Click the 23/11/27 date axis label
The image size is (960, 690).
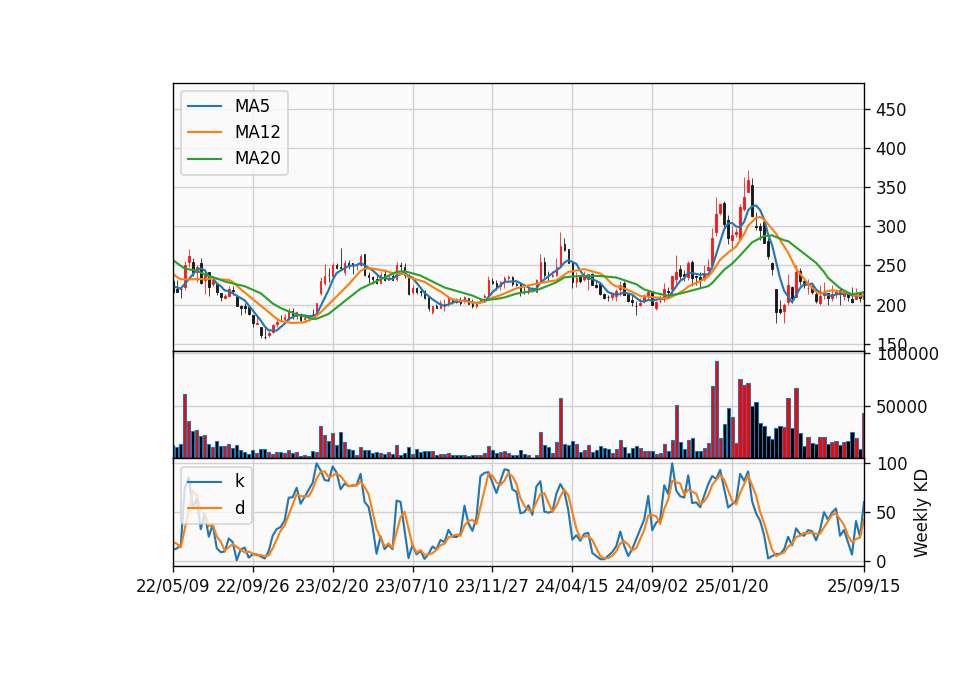[x=492, y=586]
